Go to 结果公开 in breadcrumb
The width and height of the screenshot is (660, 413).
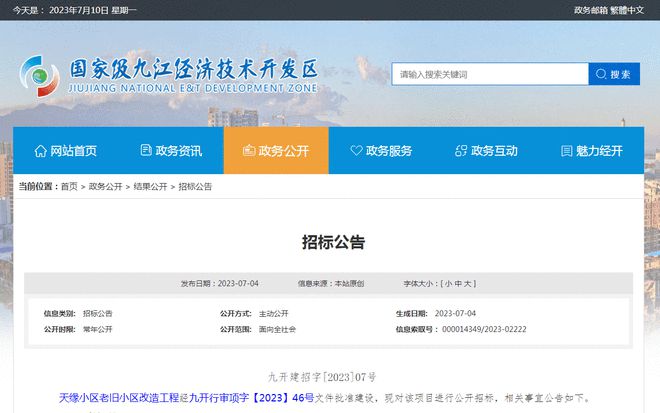coord(150,187)
